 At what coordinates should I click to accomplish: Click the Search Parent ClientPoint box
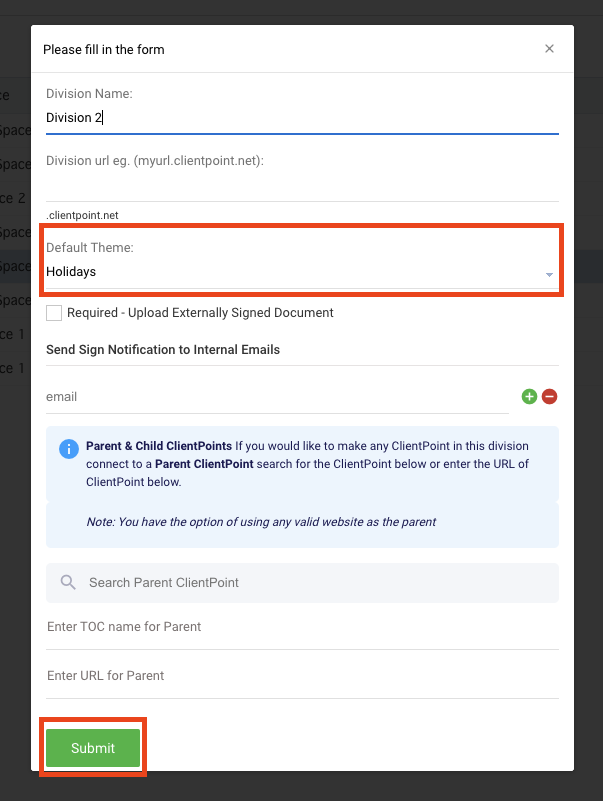click(303, 583)
